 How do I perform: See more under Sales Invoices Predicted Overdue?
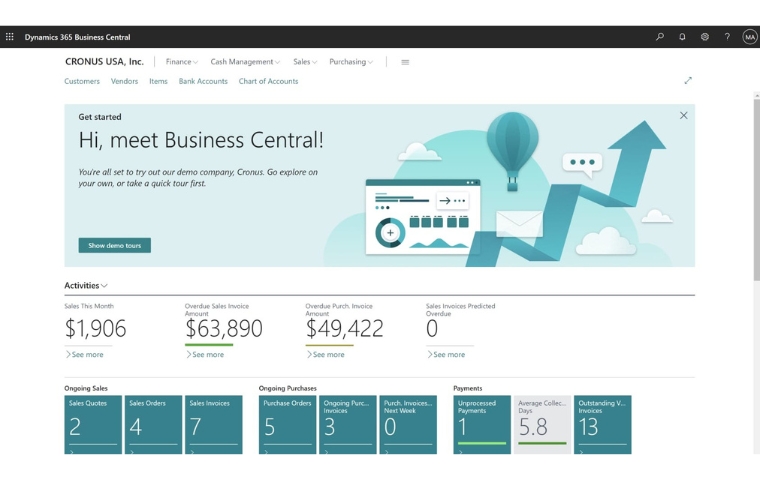[x=446, y=354]
